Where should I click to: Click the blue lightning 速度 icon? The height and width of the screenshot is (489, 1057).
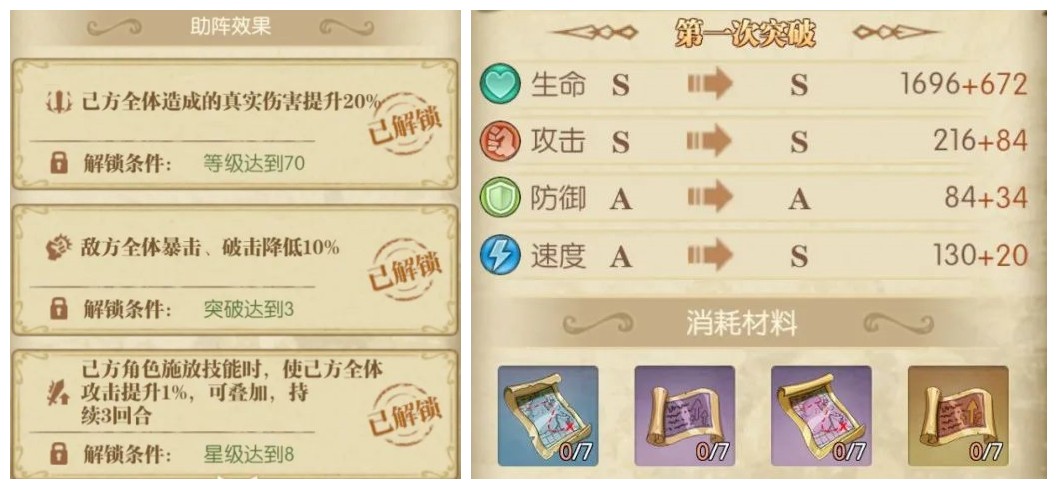(x=500, y=256)
